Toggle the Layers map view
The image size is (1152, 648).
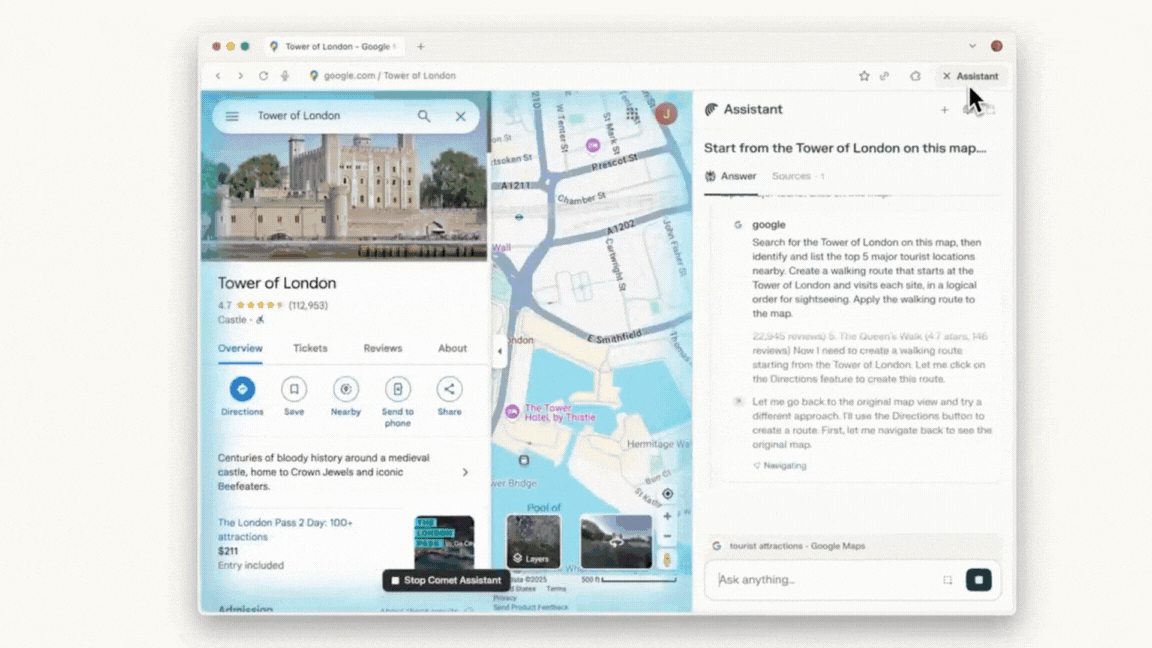pyautogui.click(x=533, y=542)
